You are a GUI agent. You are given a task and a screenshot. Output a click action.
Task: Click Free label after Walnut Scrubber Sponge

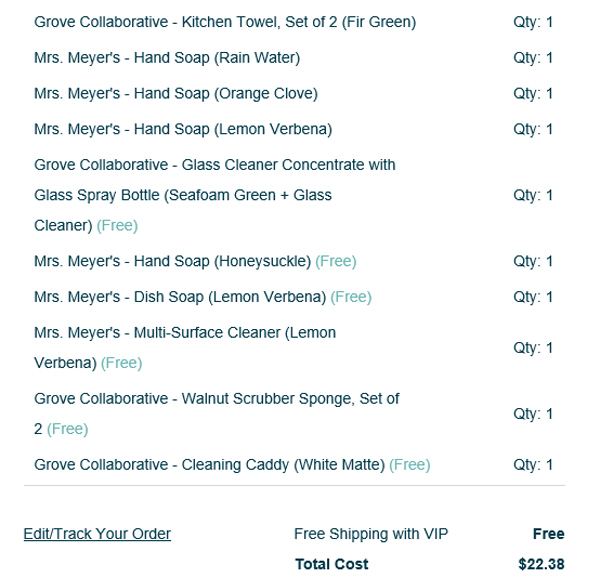(67, 429)
